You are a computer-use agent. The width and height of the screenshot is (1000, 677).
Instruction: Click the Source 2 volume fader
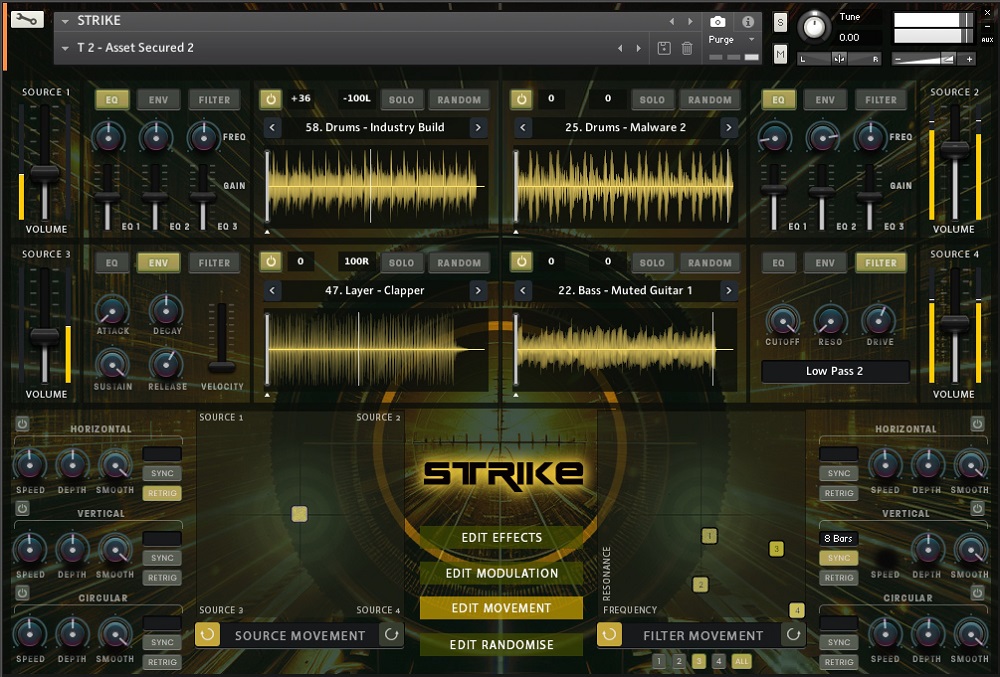pyautogui.click(x=955, y=150)
